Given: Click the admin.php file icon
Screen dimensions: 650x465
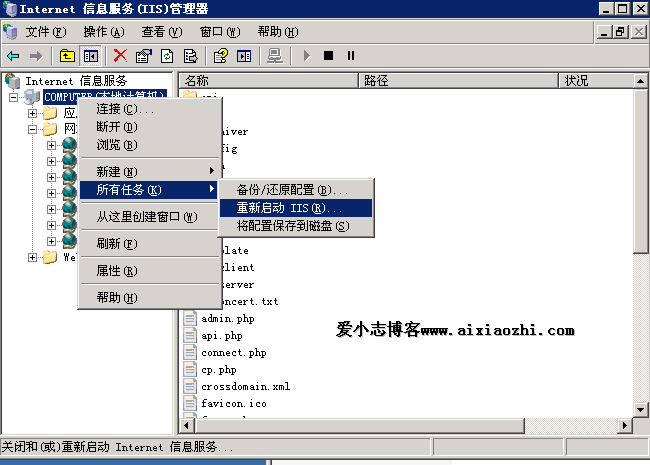Looking at the screenshot, I should tap(190, 318).
